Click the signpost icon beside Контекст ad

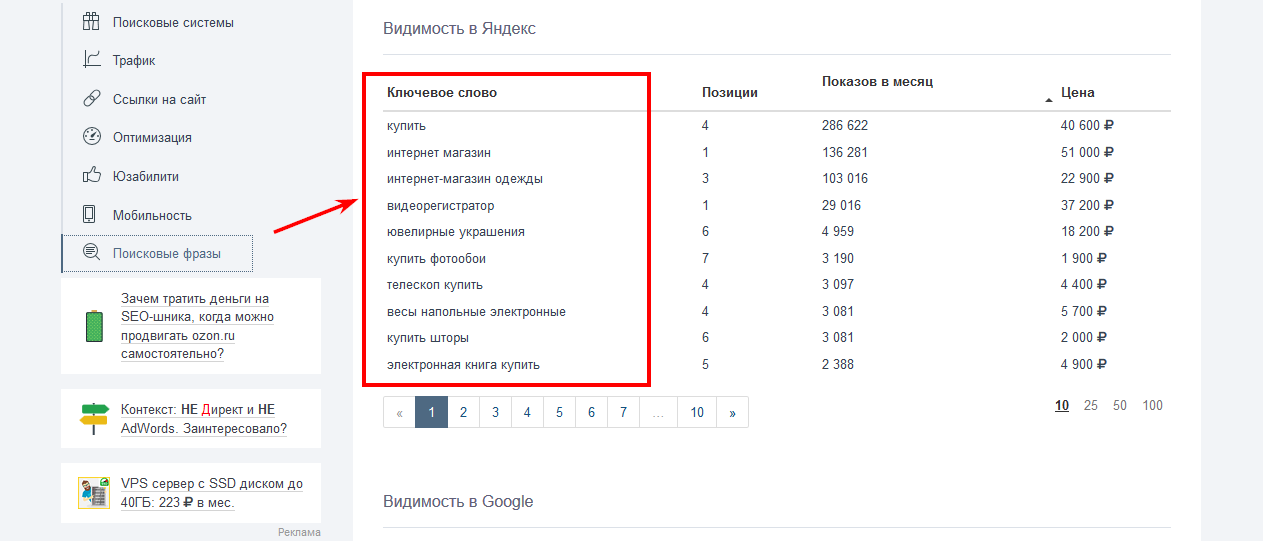pos(94,418)
